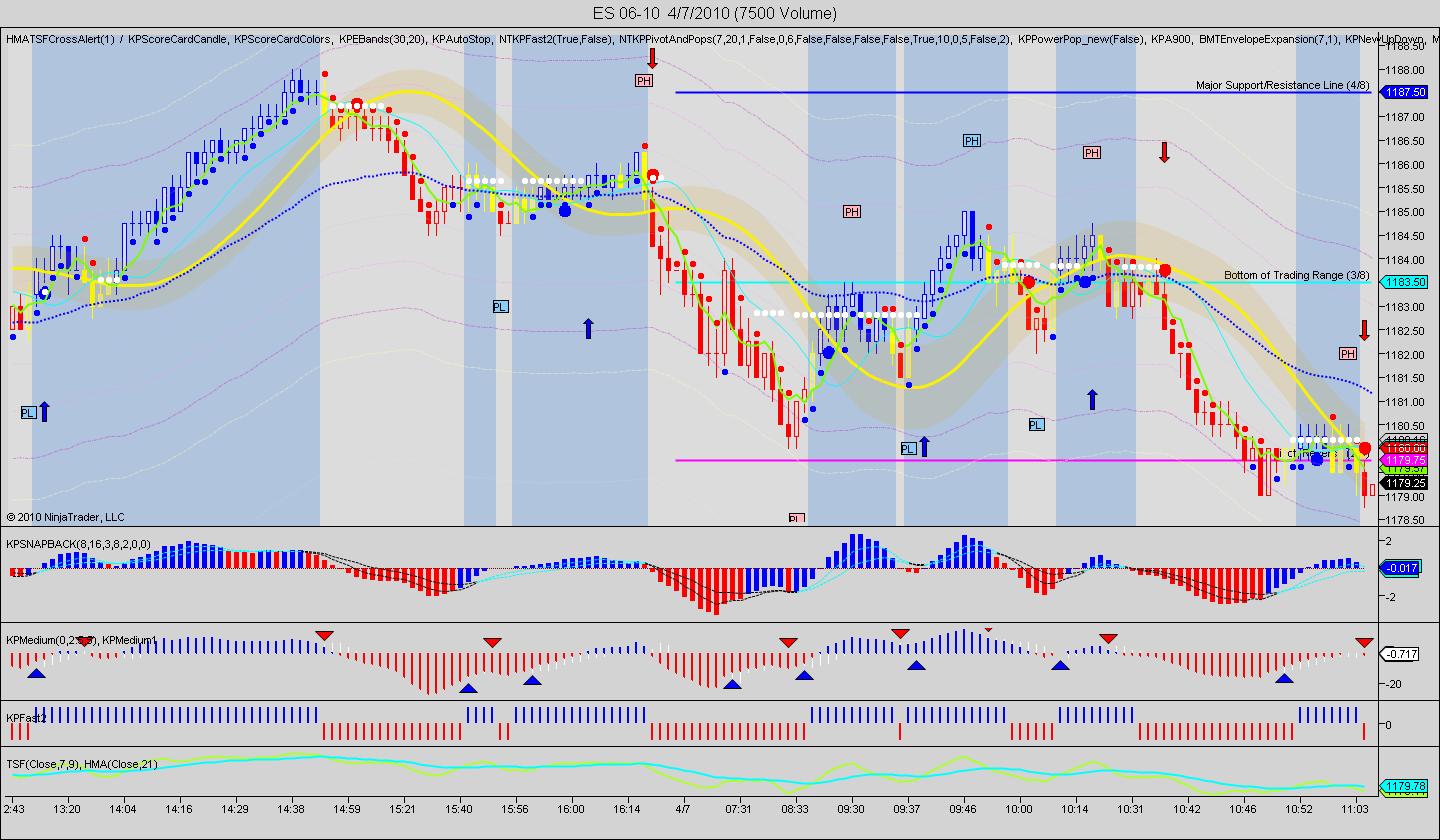Click the 4/7 date label on the time axis

point(684,807)
